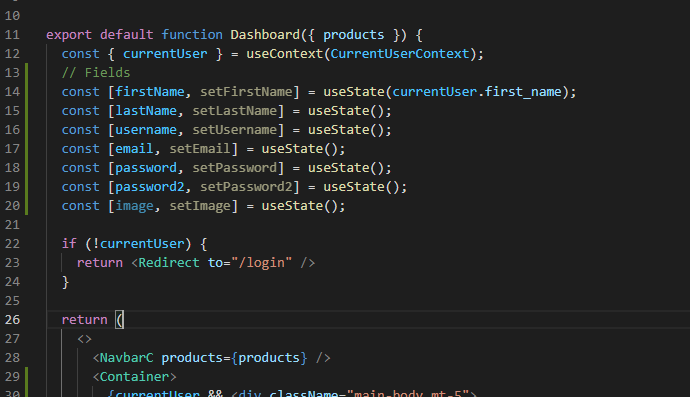Click the "Container" tag on line 29
The width and height of the screenshot is (690, 397).
pos(134,377)
